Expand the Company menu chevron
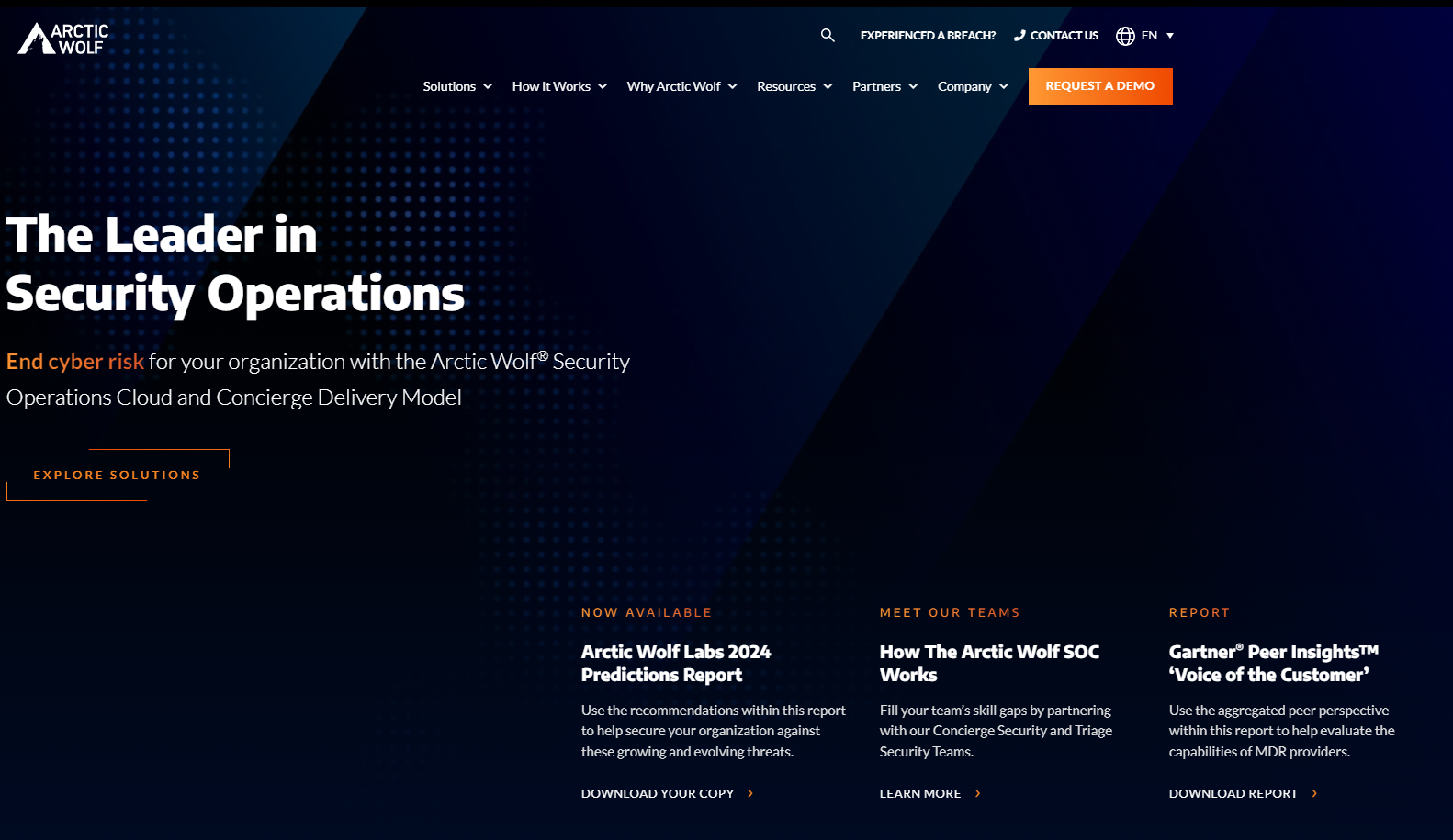The width and height of the screenshot is (1453, 840). [1004, 86]
